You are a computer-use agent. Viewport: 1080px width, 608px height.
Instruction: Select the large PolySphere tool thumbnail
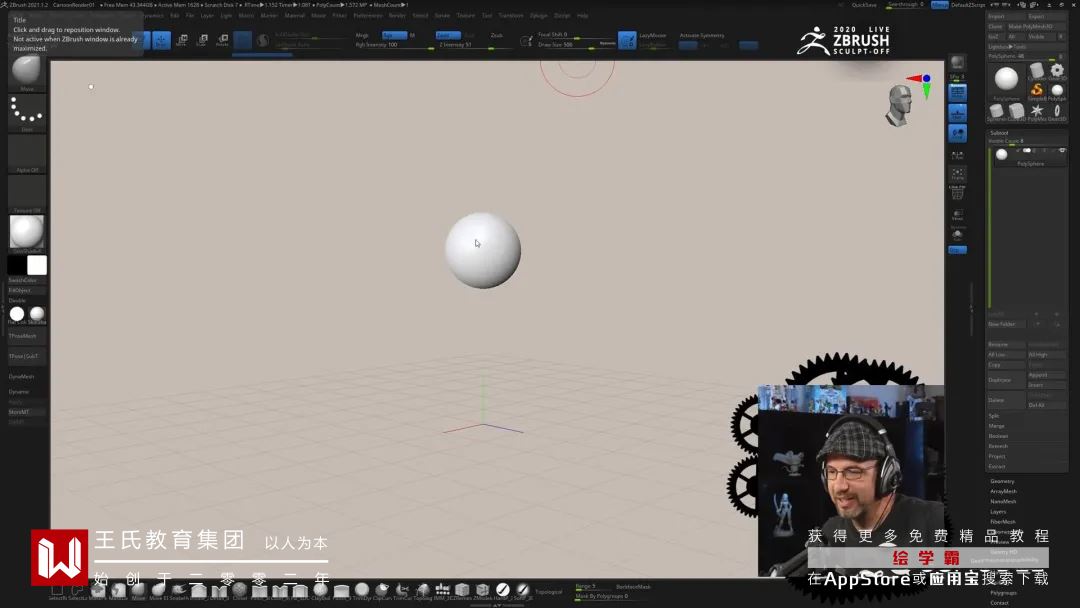click(1006, 81)
